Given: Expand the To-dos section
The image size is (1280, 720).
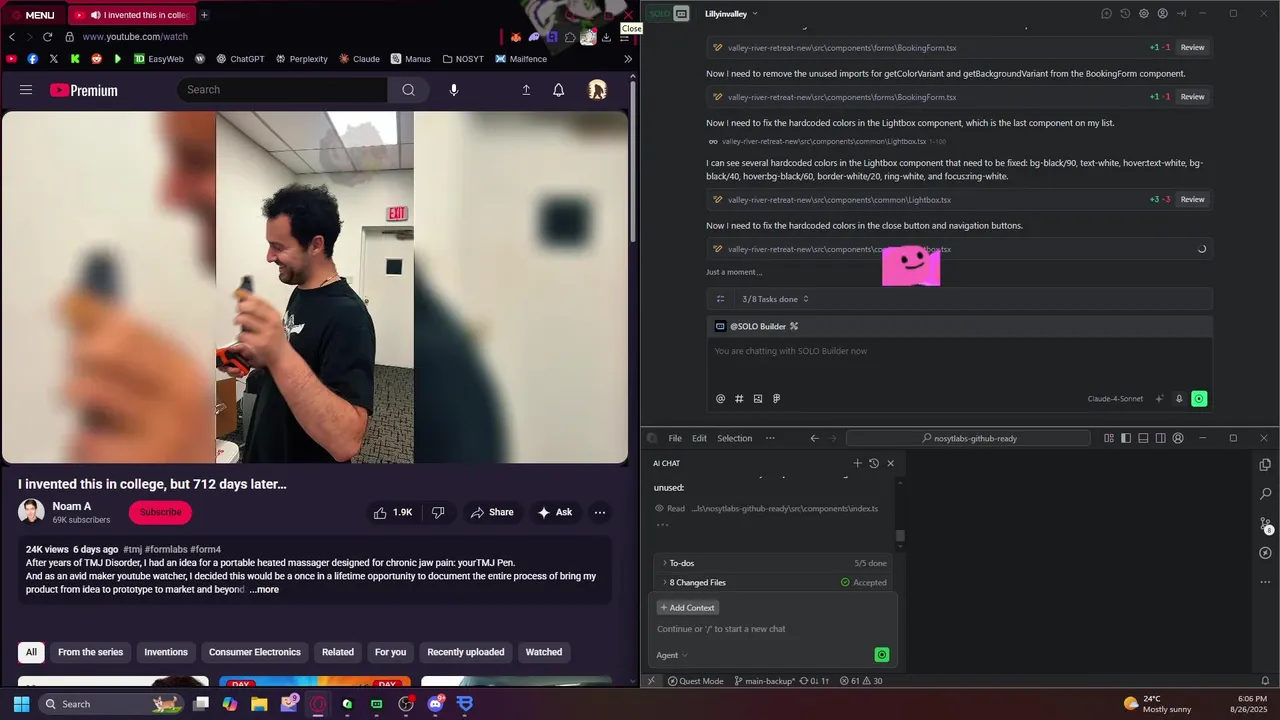Looking at the screenshot, I should tap(774, 563).
